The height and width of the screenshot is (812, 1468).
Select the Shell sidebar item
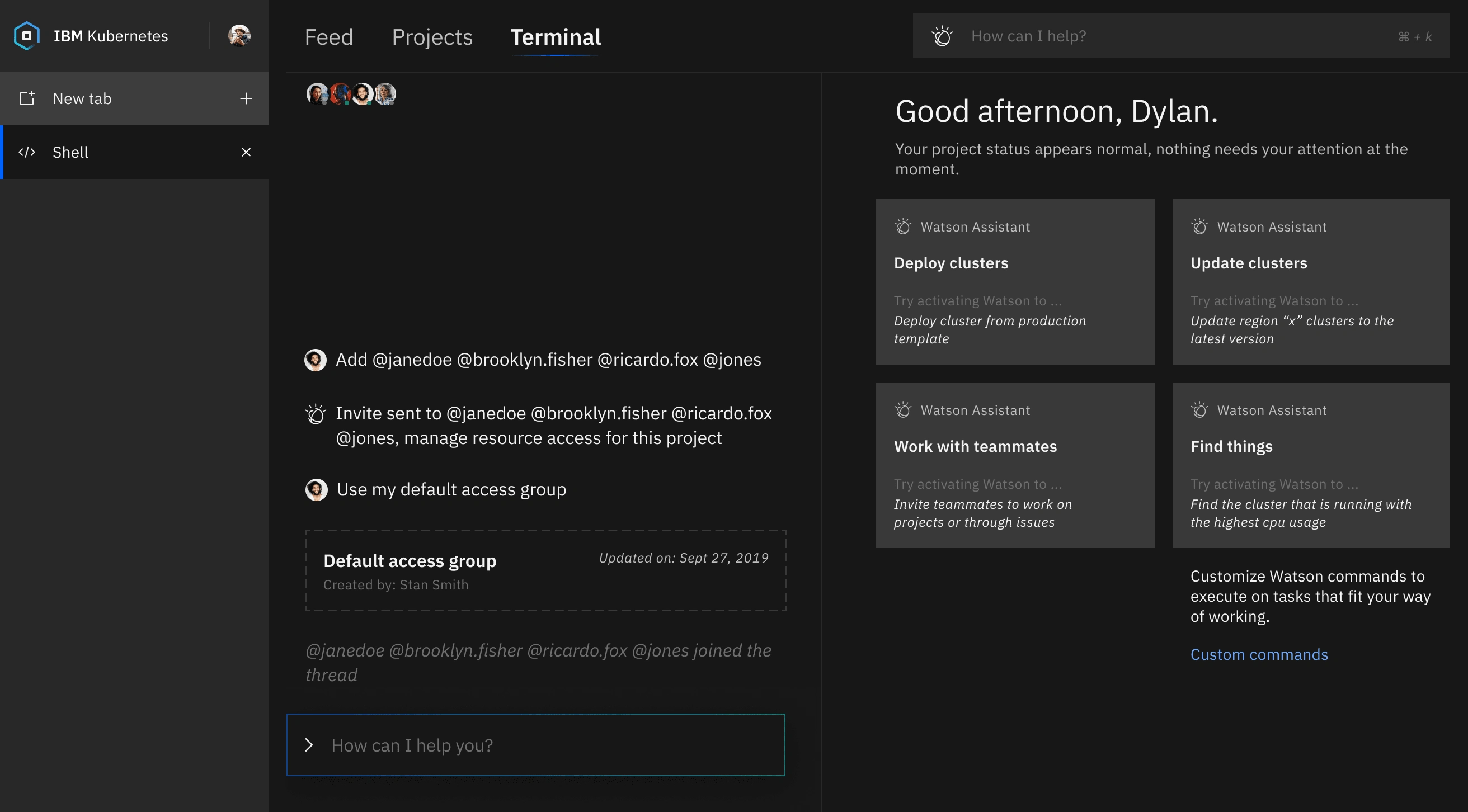tap(134, 152)
